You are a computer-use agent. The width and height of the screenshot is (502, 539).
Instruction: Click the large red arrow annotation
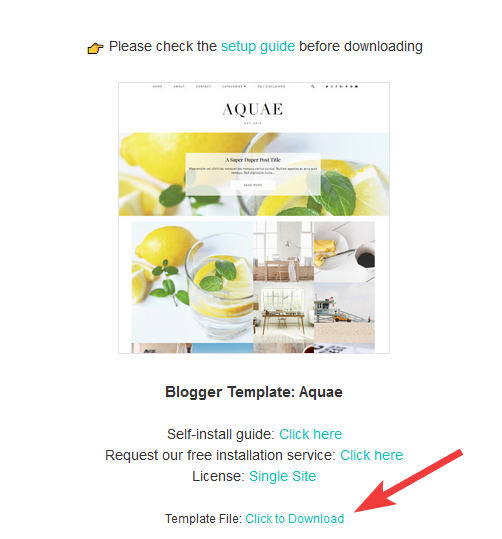coord(408,481)
